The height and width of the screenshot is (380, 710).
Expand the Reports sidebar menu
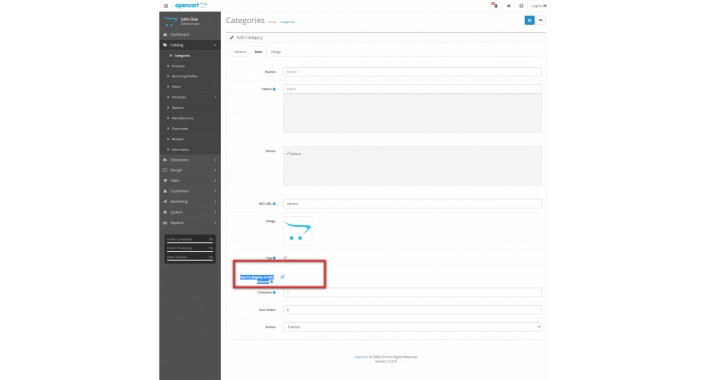pos(190,223)
